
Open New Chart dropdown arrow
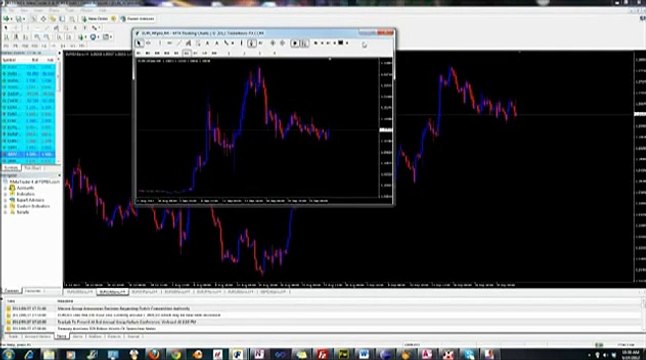[12, 19]
